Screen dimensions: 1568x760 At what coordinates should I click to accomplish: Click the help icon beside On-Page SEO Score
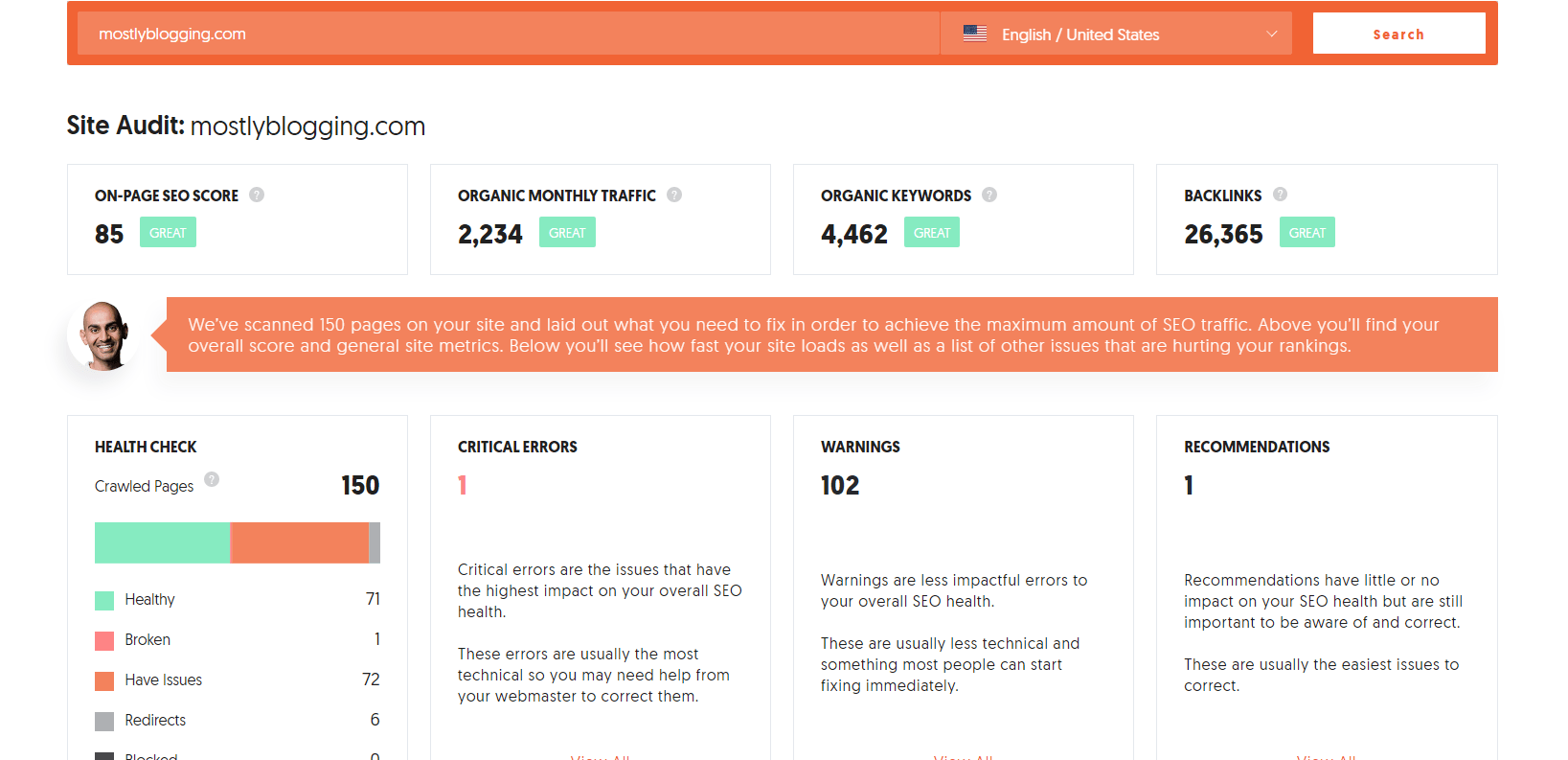point(257,195)
